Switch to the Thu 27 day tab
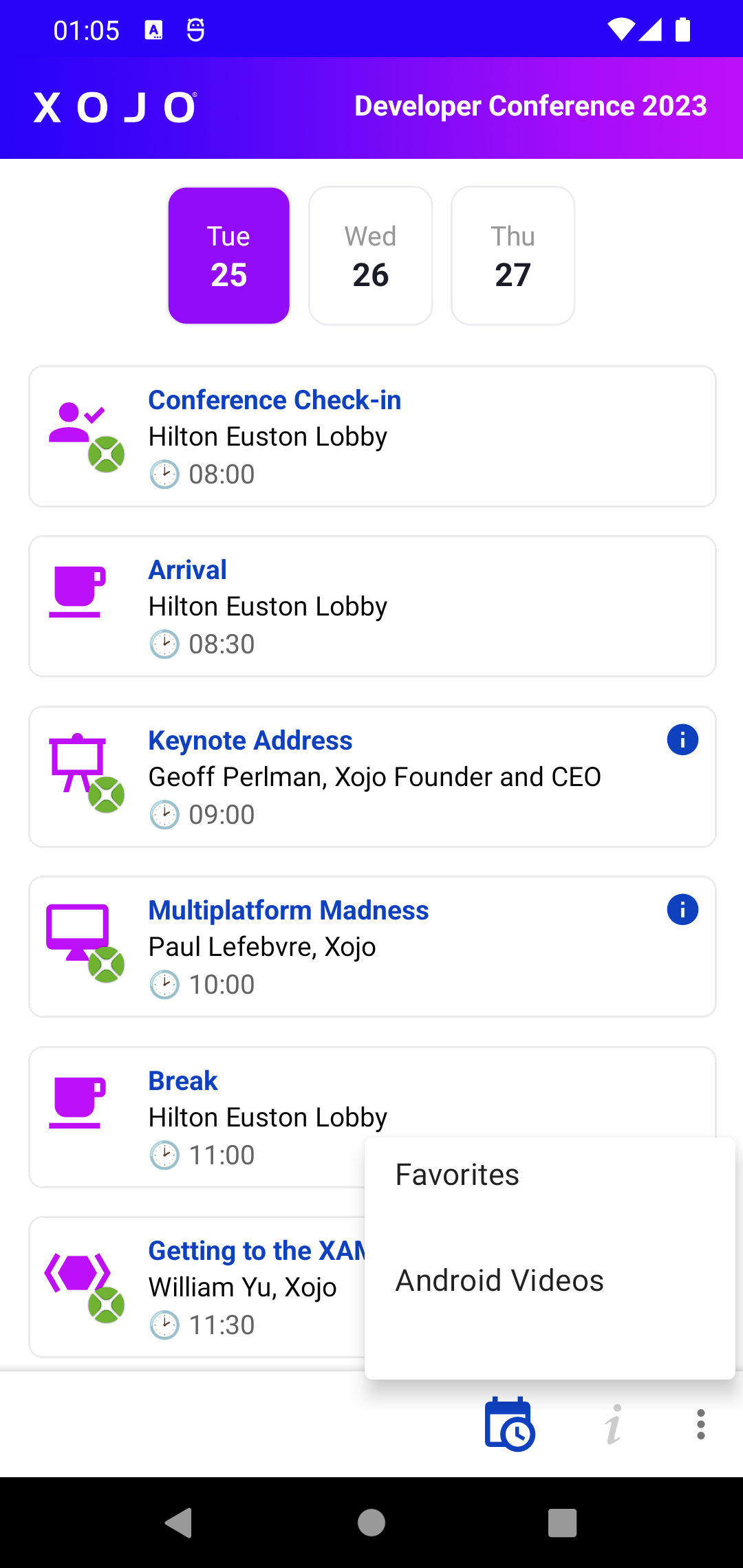The width and height of the screenshot is (743, 1568). pyautogui.click(x=513, y=256)
